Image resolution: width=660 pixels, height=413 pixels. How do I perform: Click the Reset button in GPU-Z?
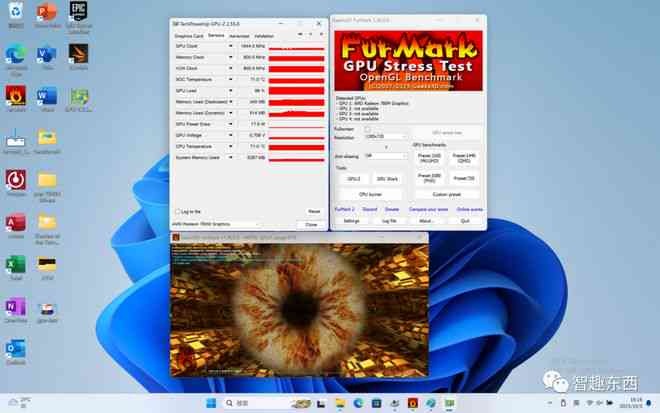(314, 211)
